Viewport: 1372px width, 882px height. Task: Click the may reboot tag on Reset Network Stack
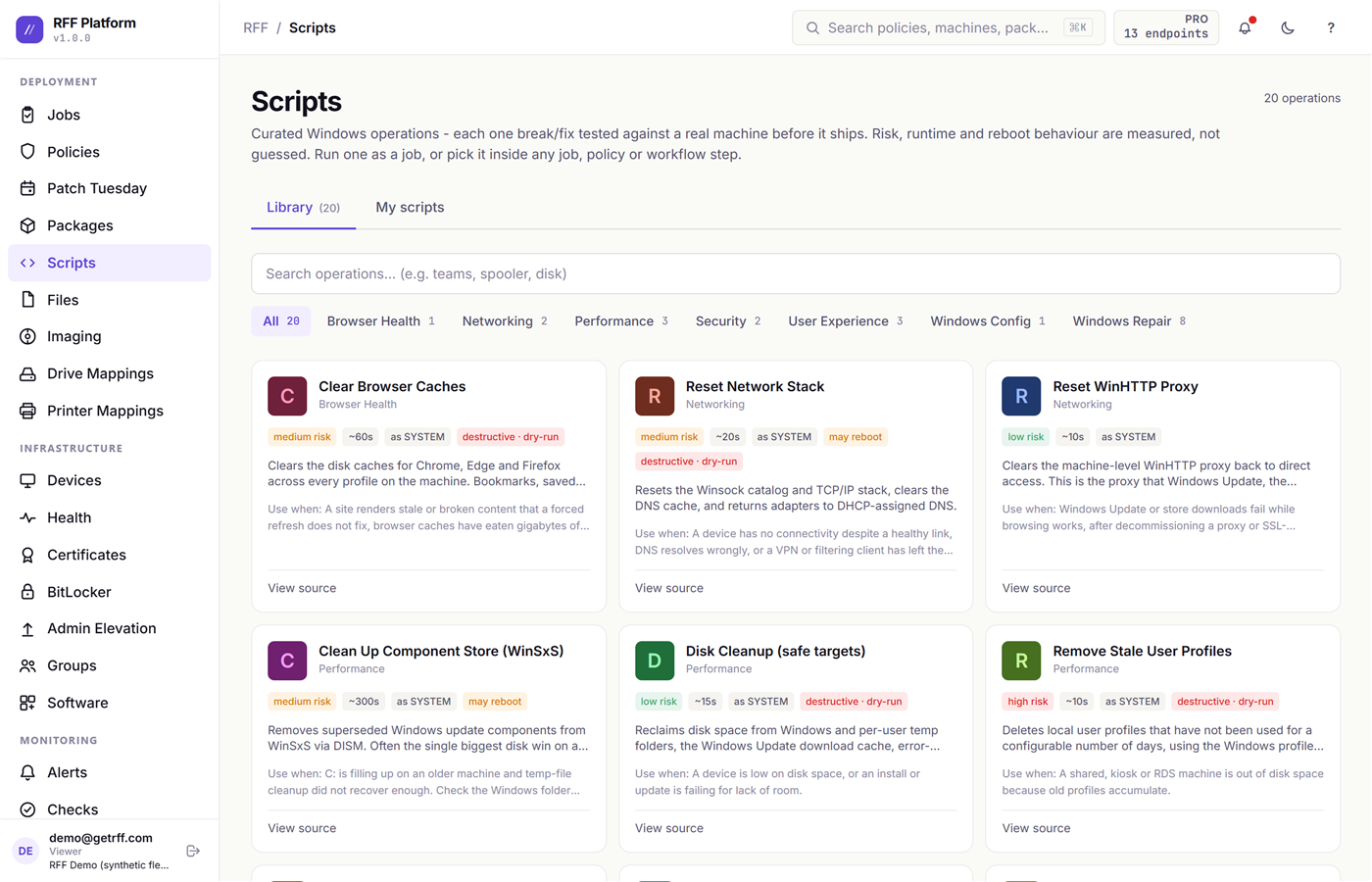coord(855,437)
